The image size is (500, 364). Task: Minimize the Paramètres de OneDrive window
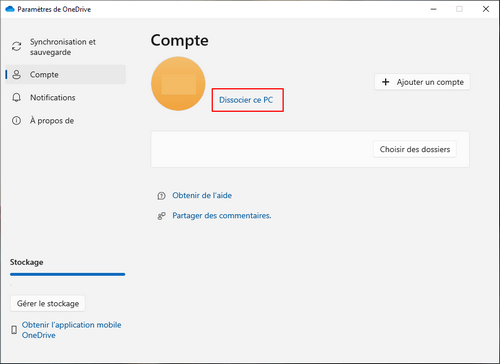click(x=433, y=9)
